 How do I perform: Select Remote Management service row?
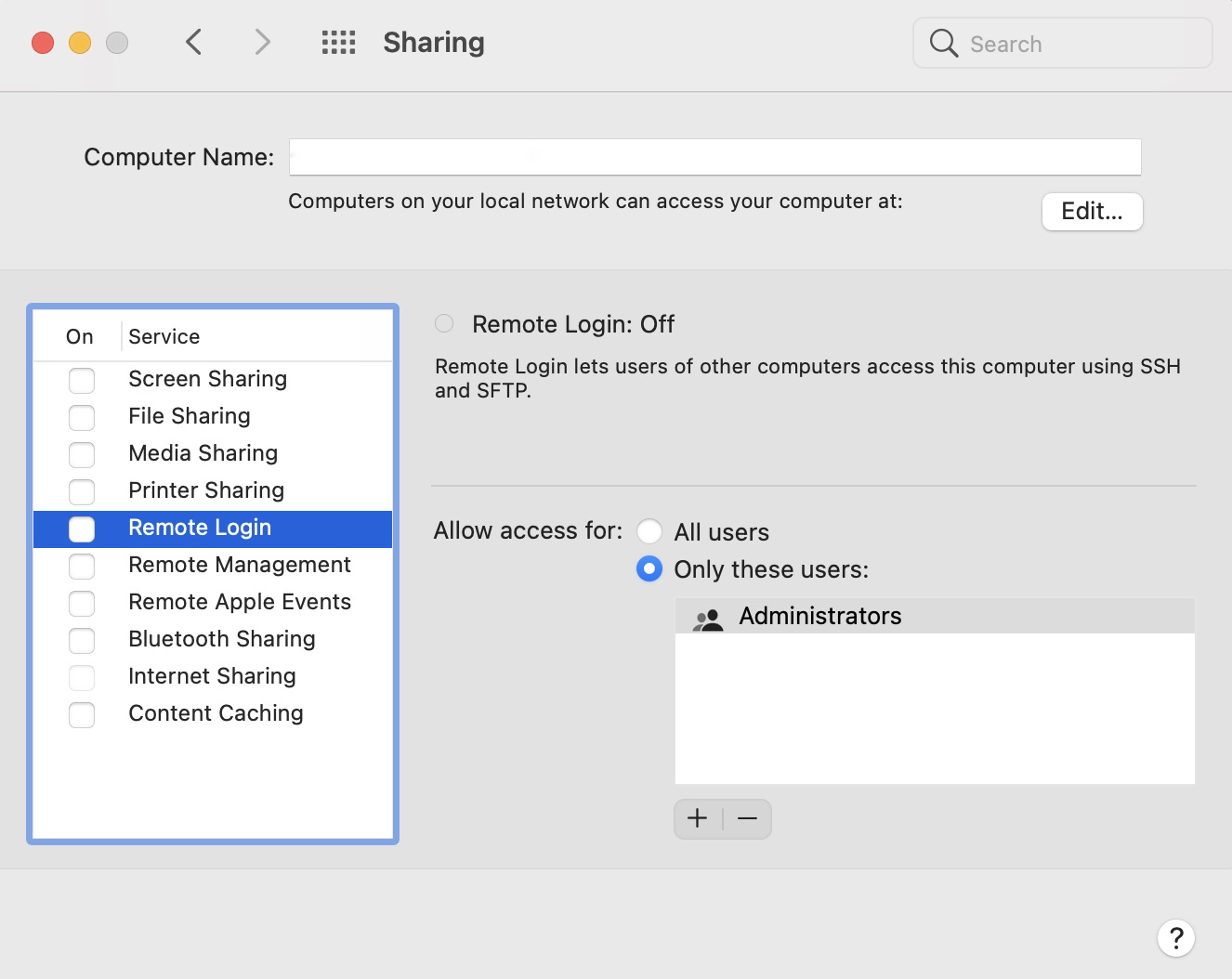click(213, 565)
